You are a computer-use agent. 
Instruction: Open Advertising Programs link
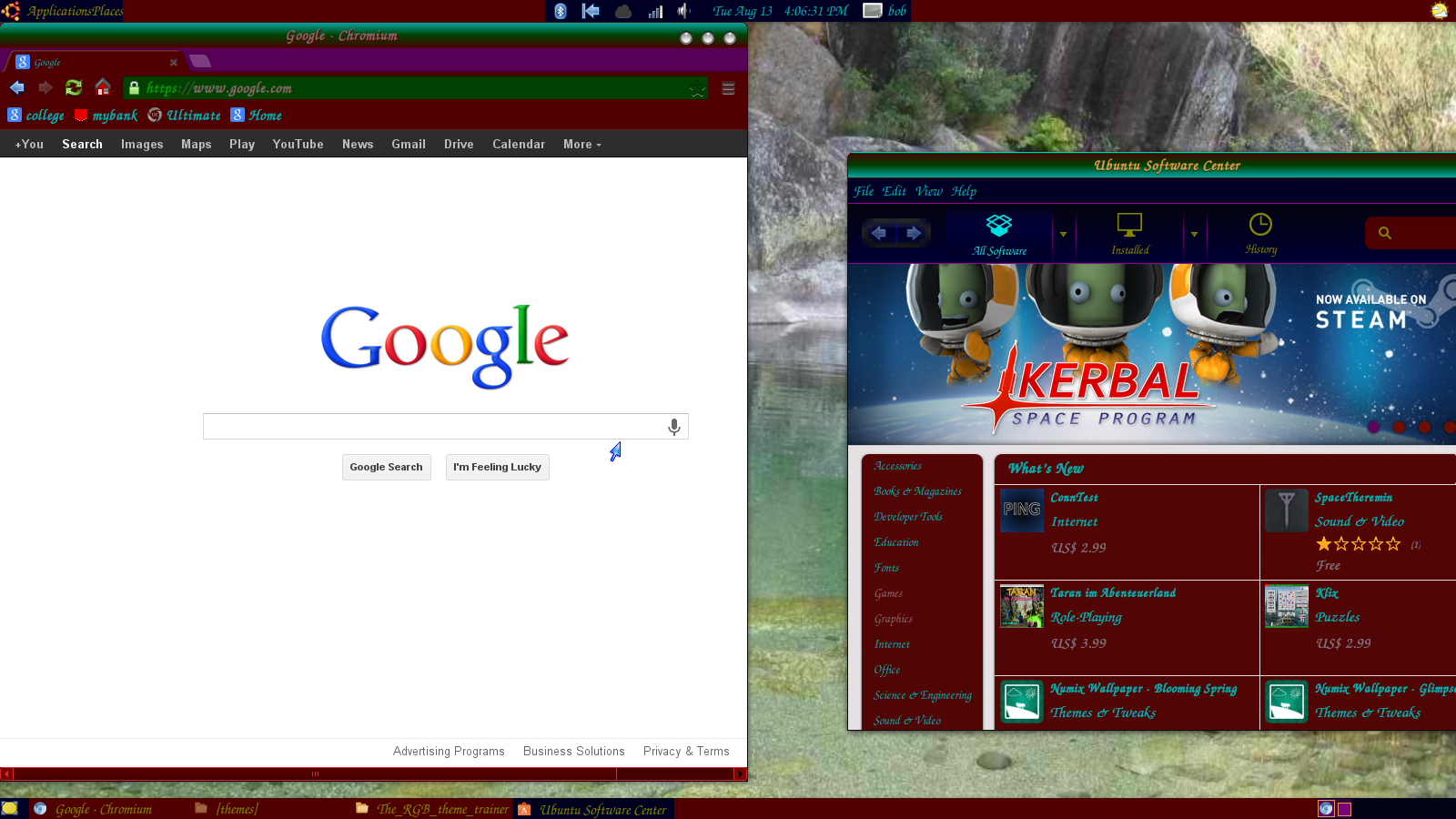coord(449,752)
